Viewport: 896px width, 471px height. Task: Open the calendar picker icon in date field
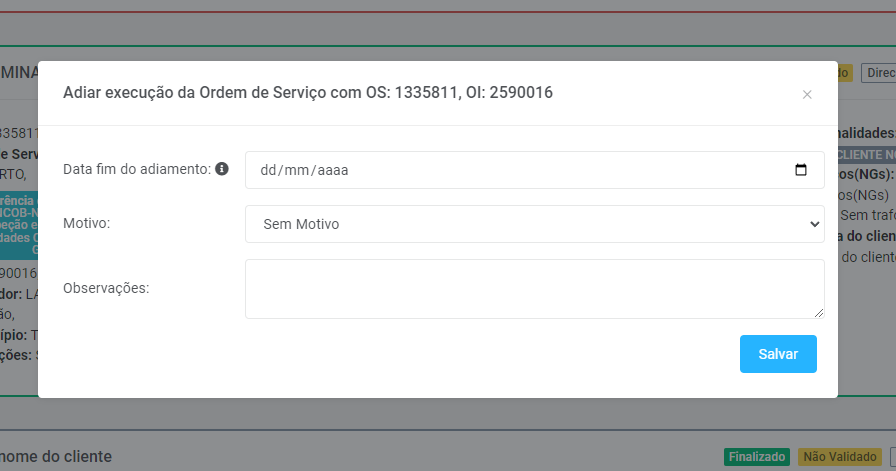[x=801, y=170]
